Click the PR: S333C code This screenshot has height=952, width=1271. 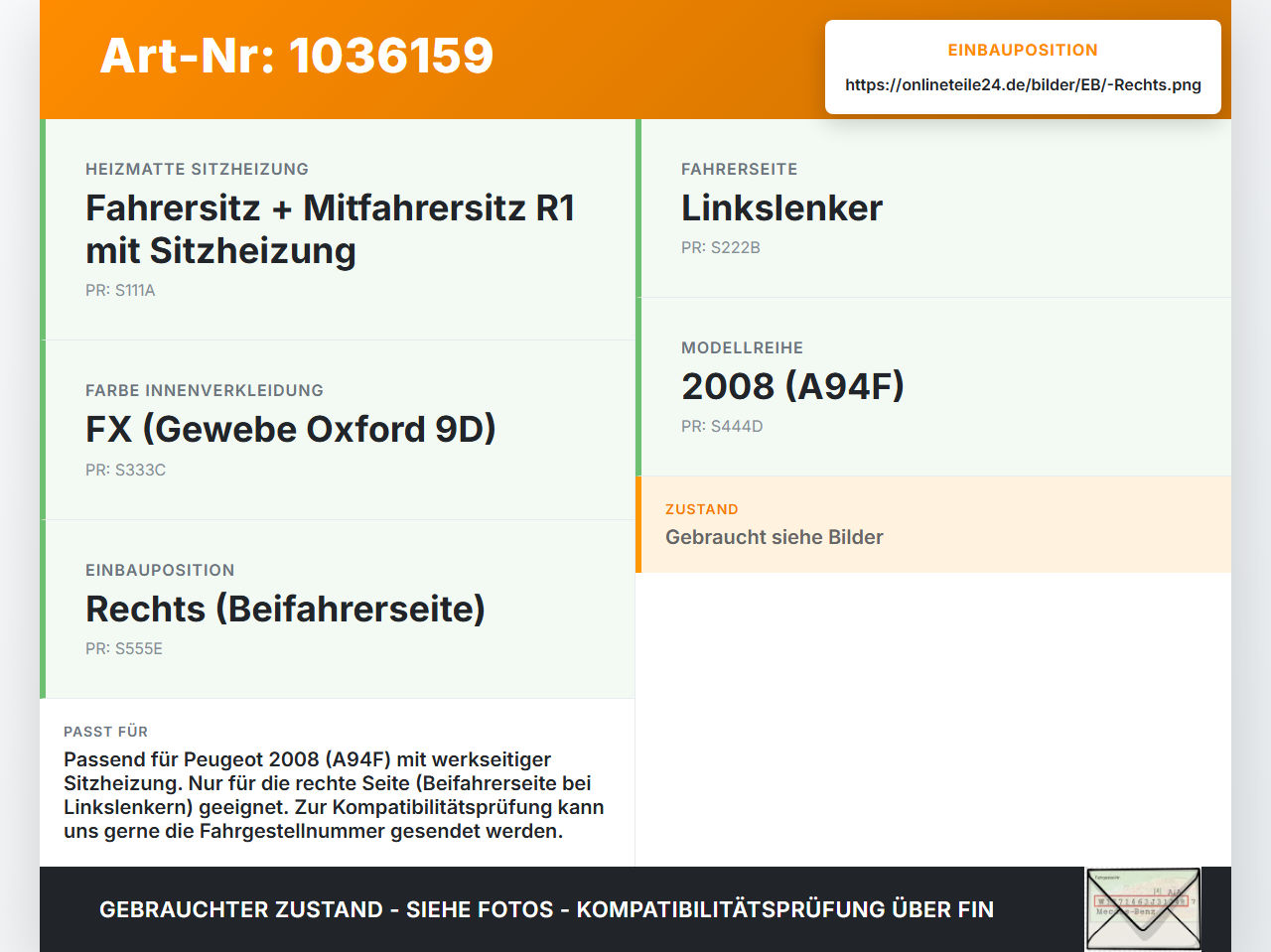click(x=125, y=470)
